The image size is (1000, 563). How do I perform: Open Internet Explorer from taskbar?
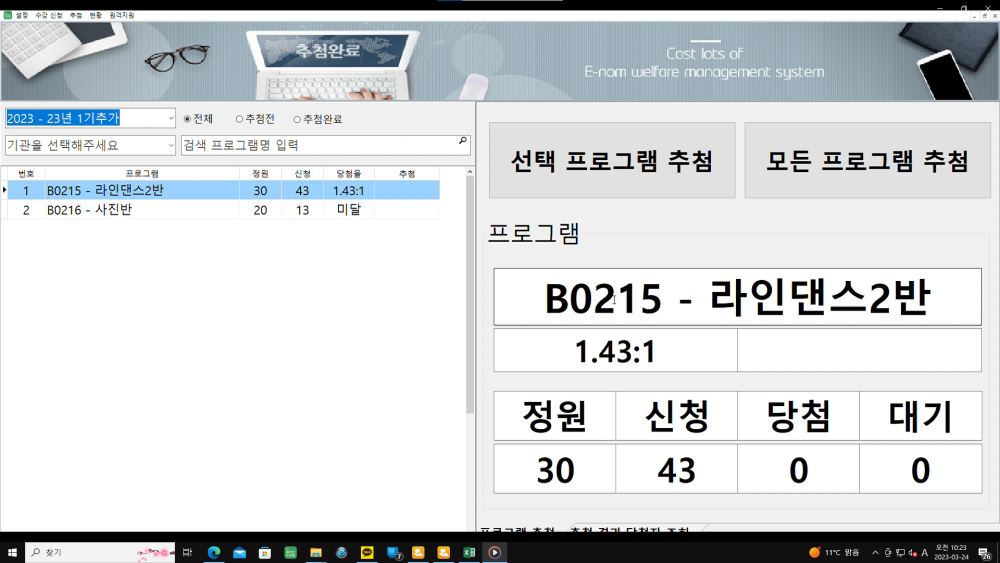[x=341, y=552]
